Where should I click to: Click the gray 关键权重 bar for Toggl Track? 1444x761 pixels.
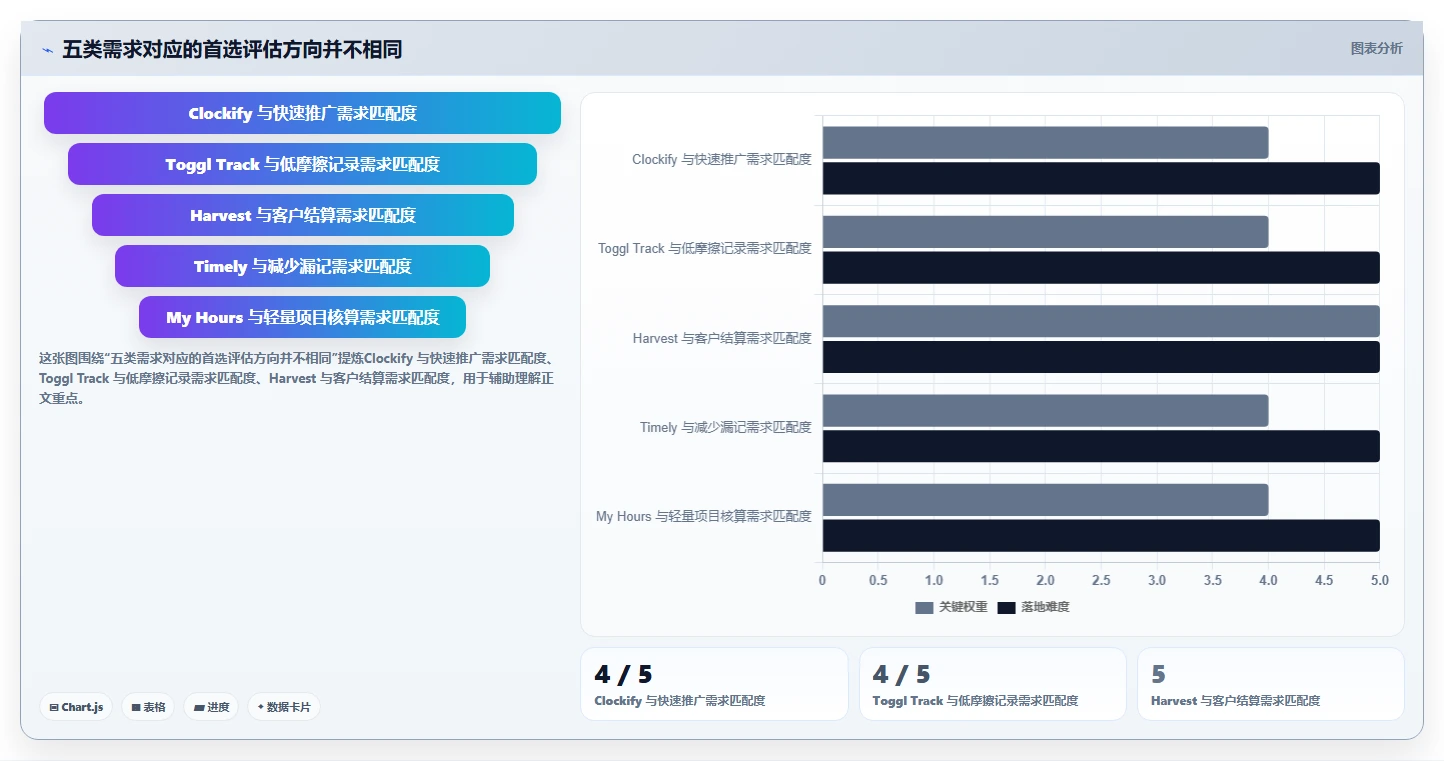click(x=1045, y=232)
